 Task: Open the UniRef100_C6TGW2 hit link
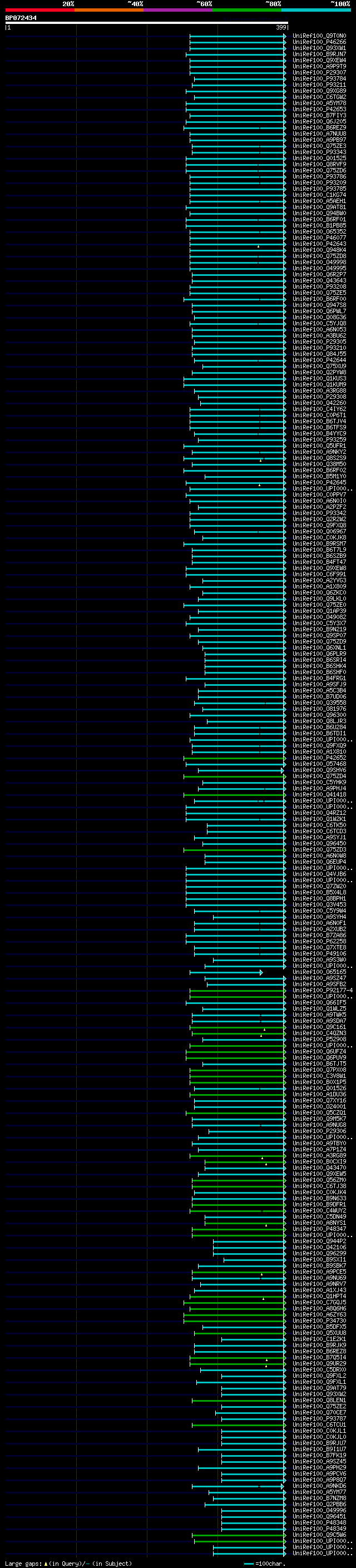coord(319,97)
